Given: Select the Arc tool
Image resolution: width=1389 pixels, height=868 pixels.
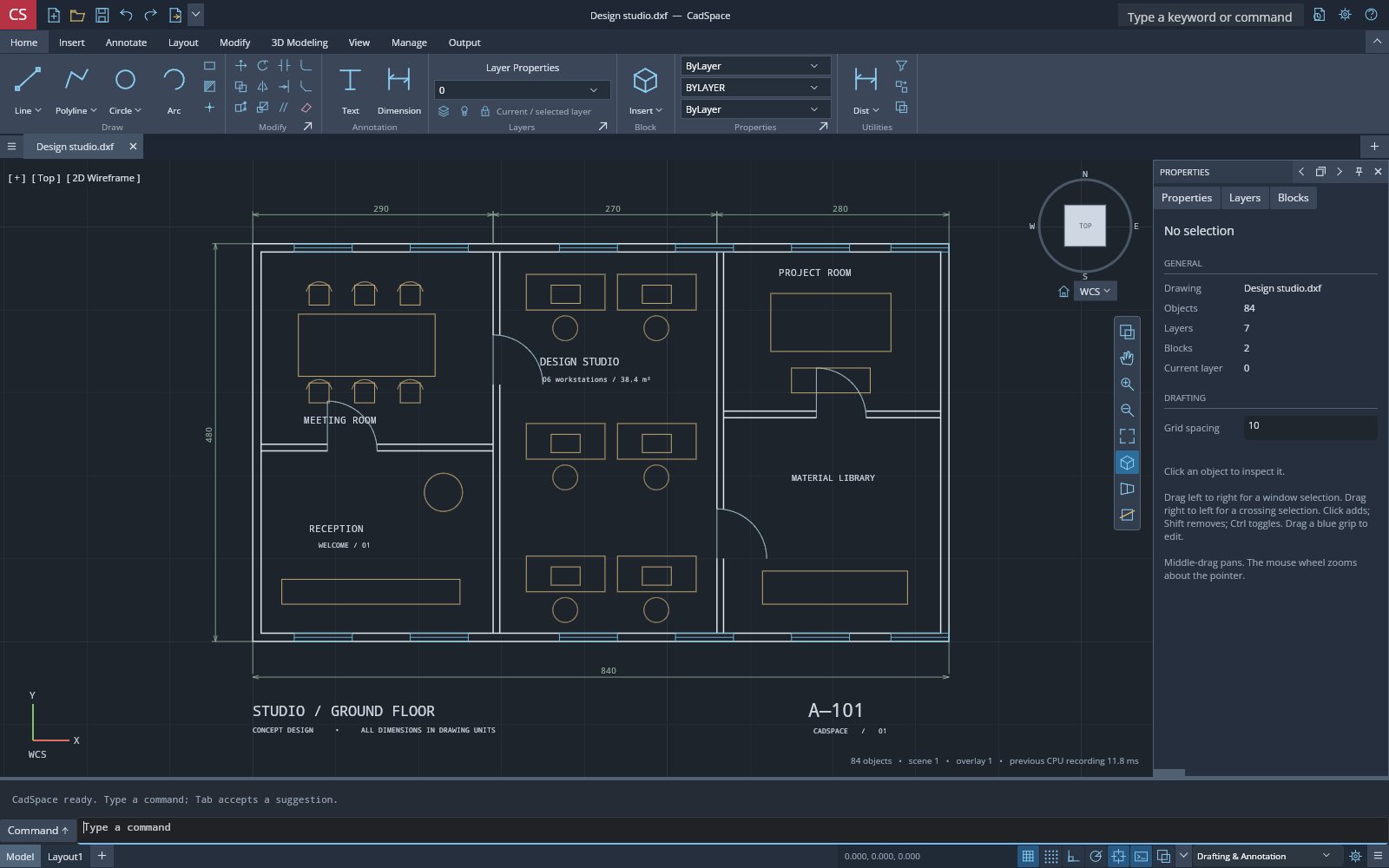Looking at the screenshot, I should [x=174, y=80].
